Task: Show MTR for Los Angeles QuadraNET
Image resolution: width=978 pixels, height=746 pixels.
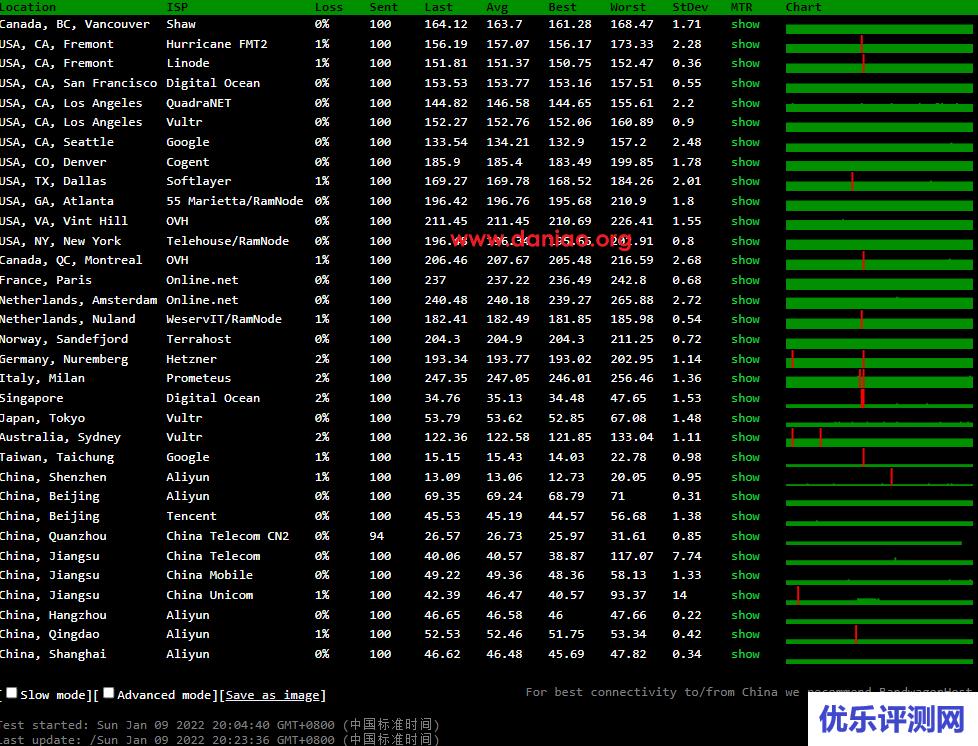Action: click(745, 103)
